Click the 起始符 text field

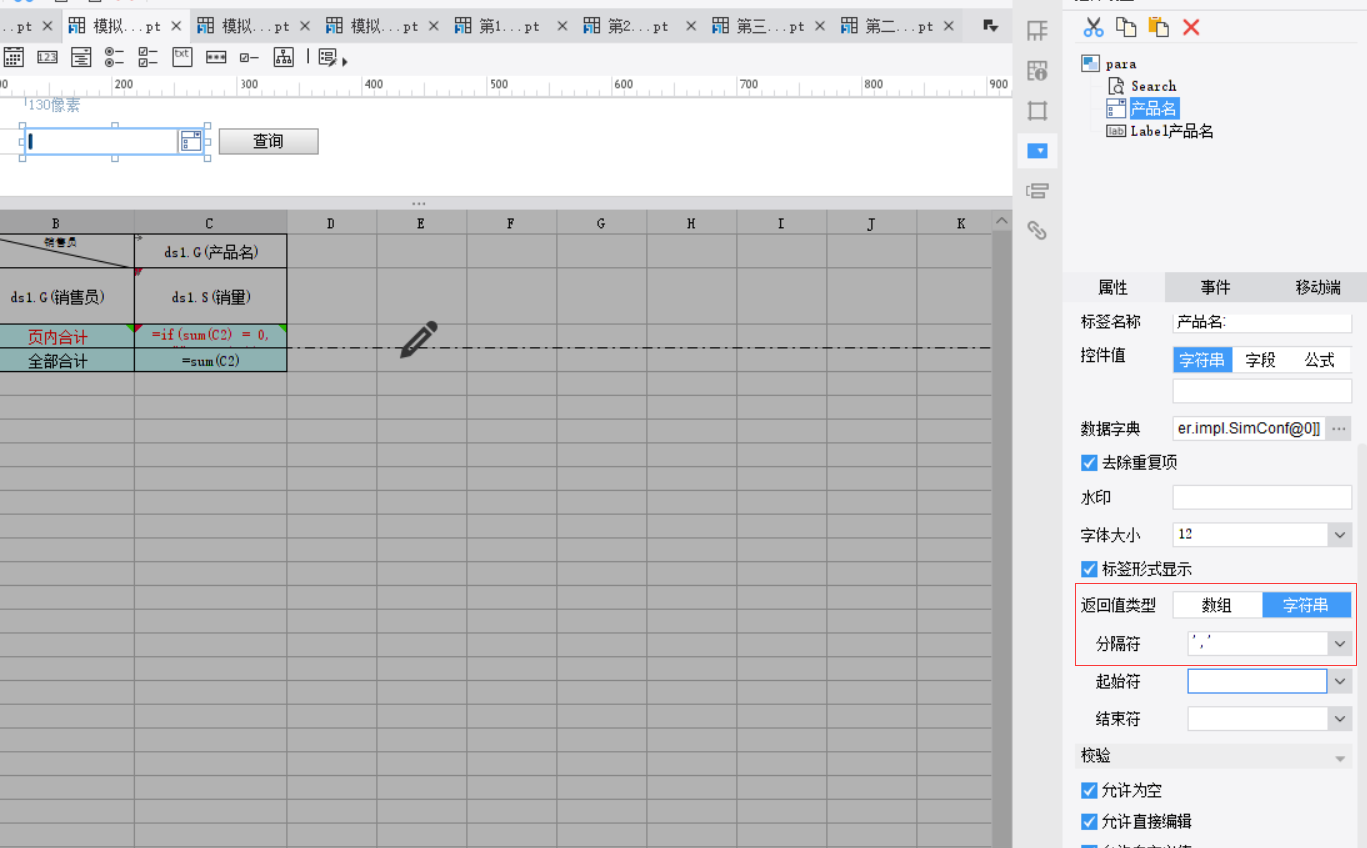1257,682
